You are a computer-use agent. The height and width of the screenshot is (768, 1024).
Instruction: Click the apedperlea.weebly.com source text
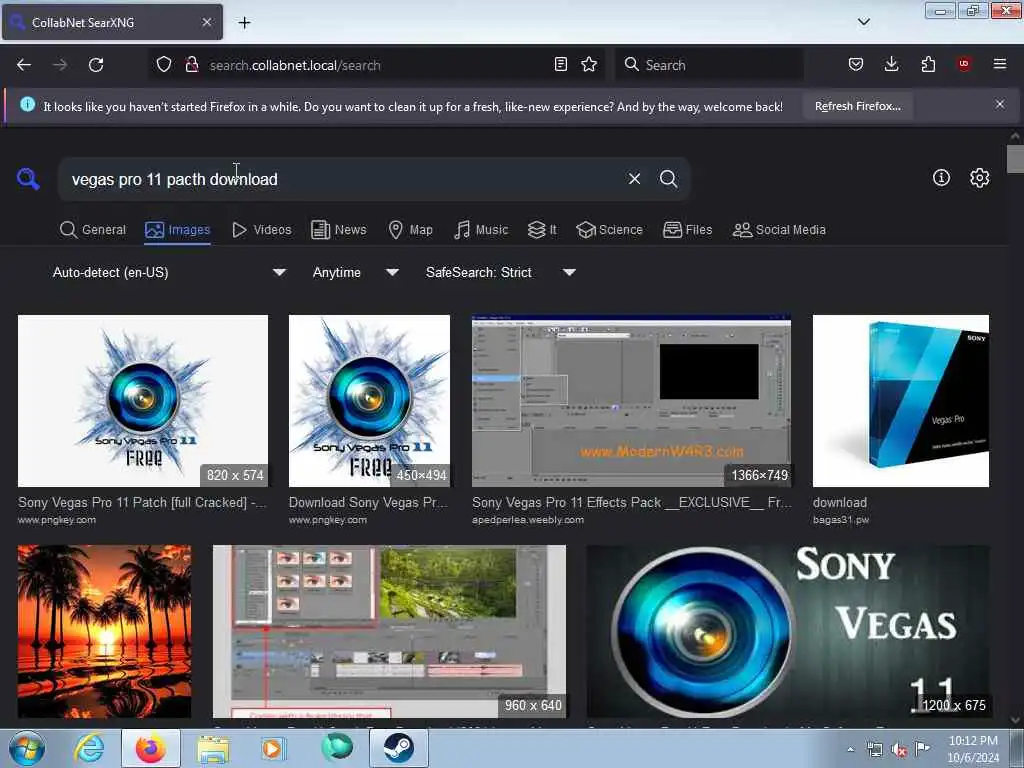click(528, 520)
